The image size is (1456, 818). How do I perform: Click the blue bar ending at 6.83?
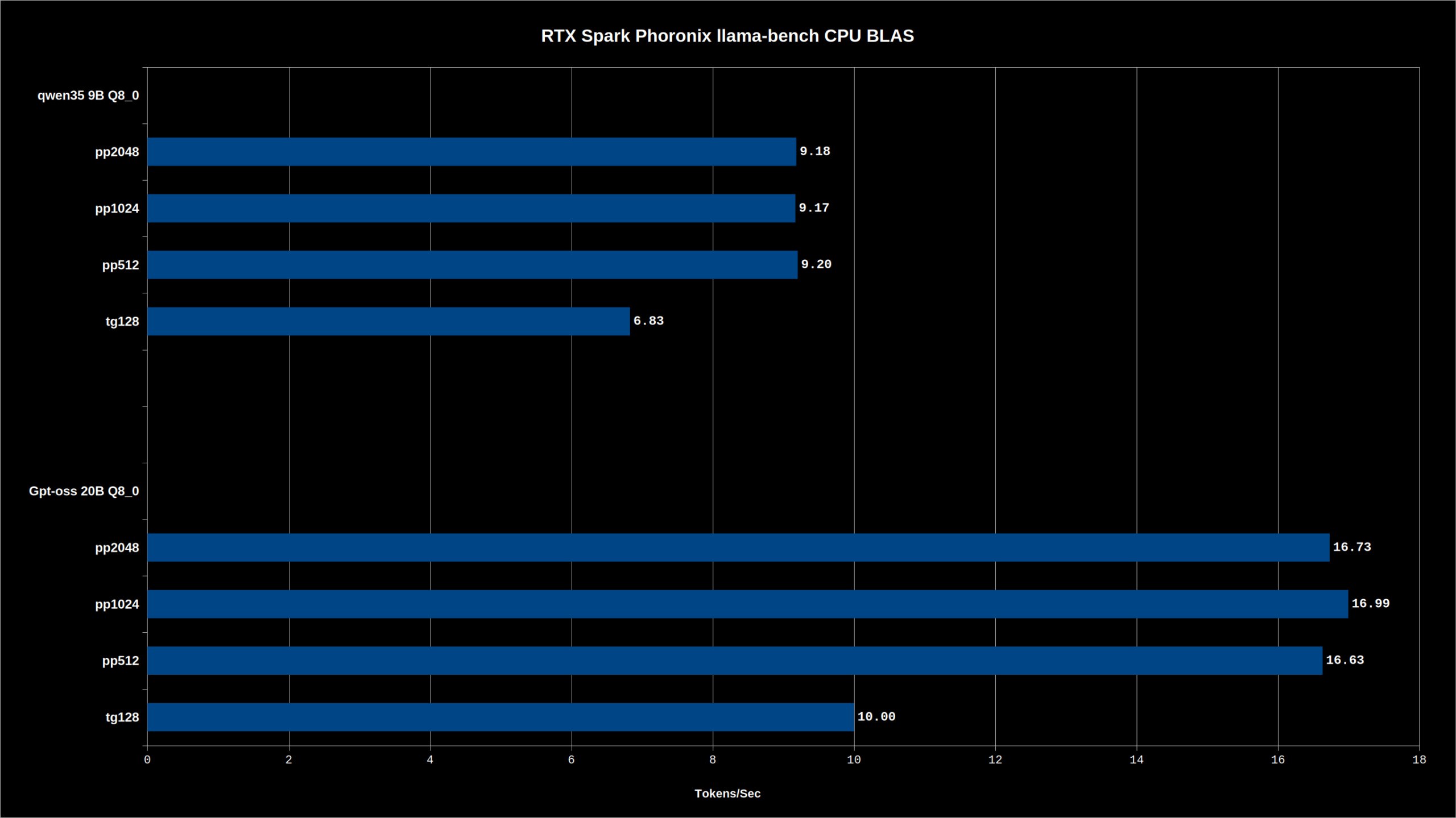[x=388, y=321]
